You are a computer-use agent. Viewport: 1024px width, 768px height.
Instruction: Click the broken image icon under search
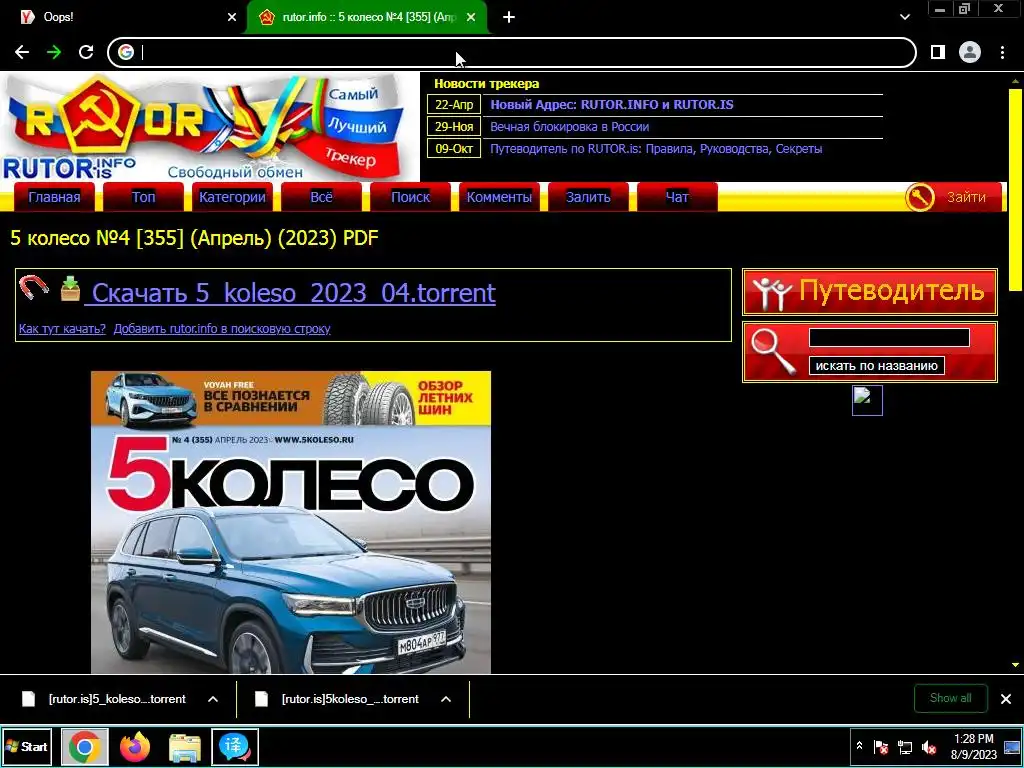tap(867, 400)
